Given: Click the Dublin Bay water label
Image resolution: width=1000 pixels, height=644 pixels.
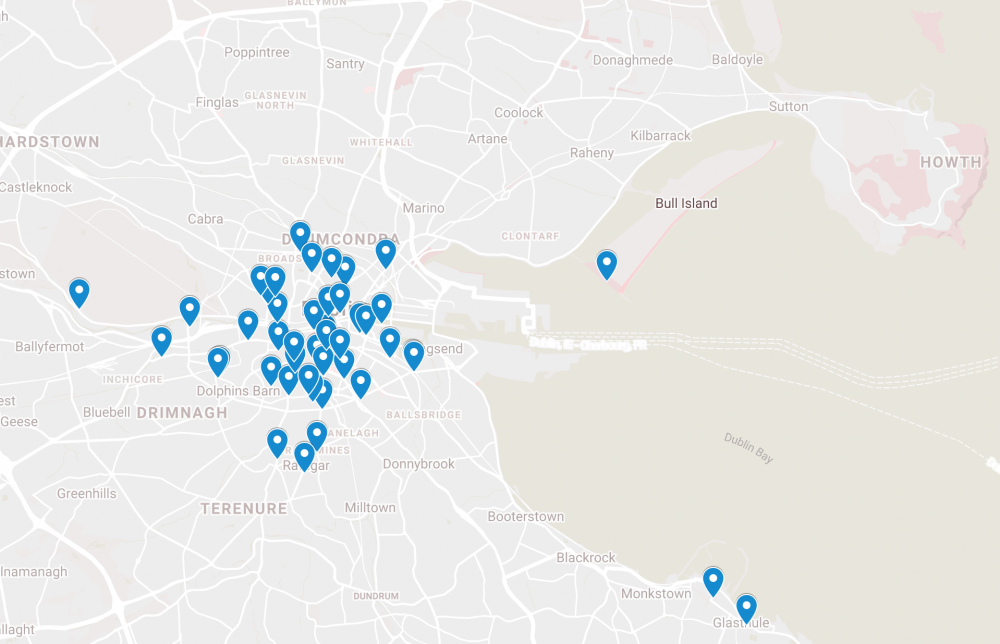Looking at the screenshot, I should tap(749, 448).
